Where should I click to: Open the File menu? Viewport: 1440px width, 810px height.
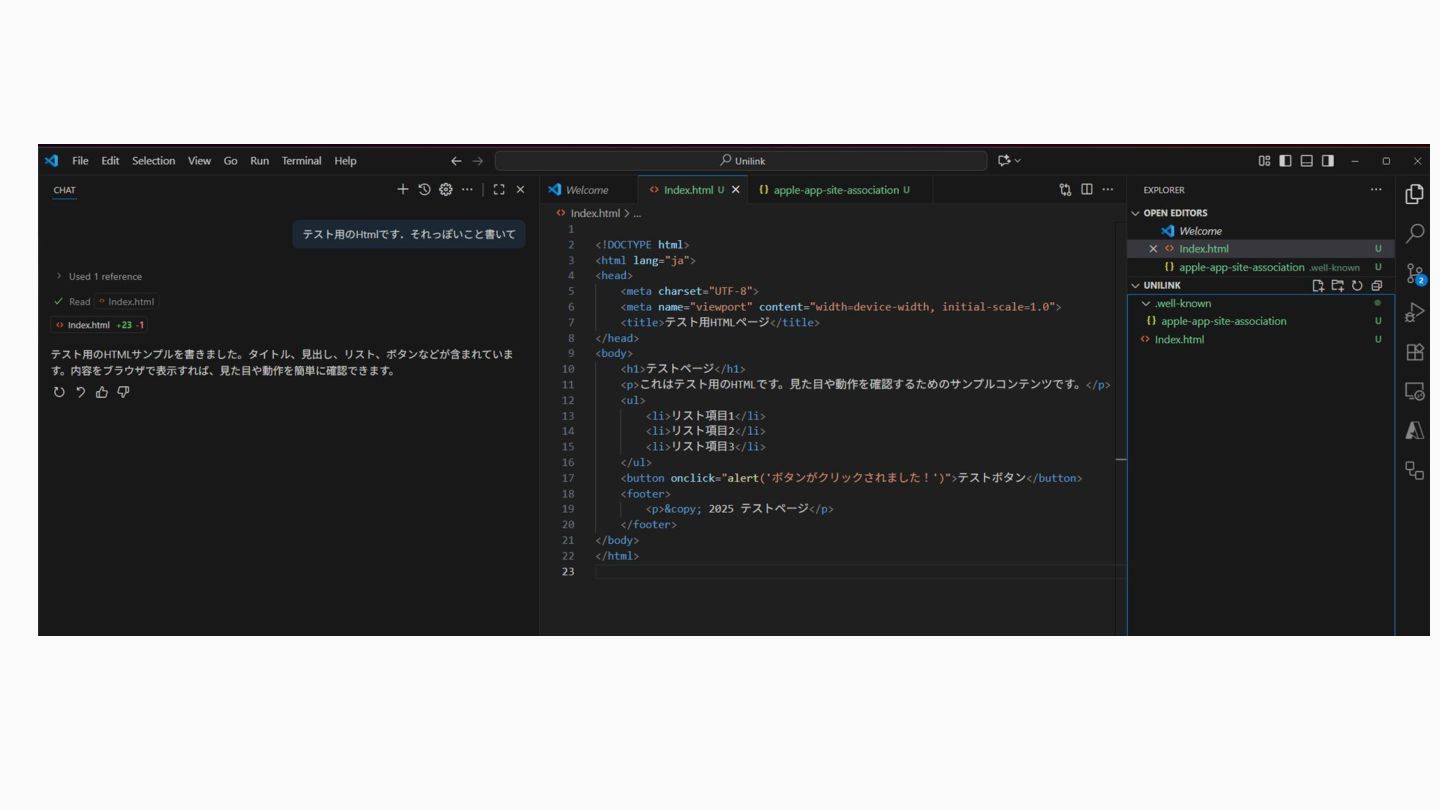[x=80, y=160]
